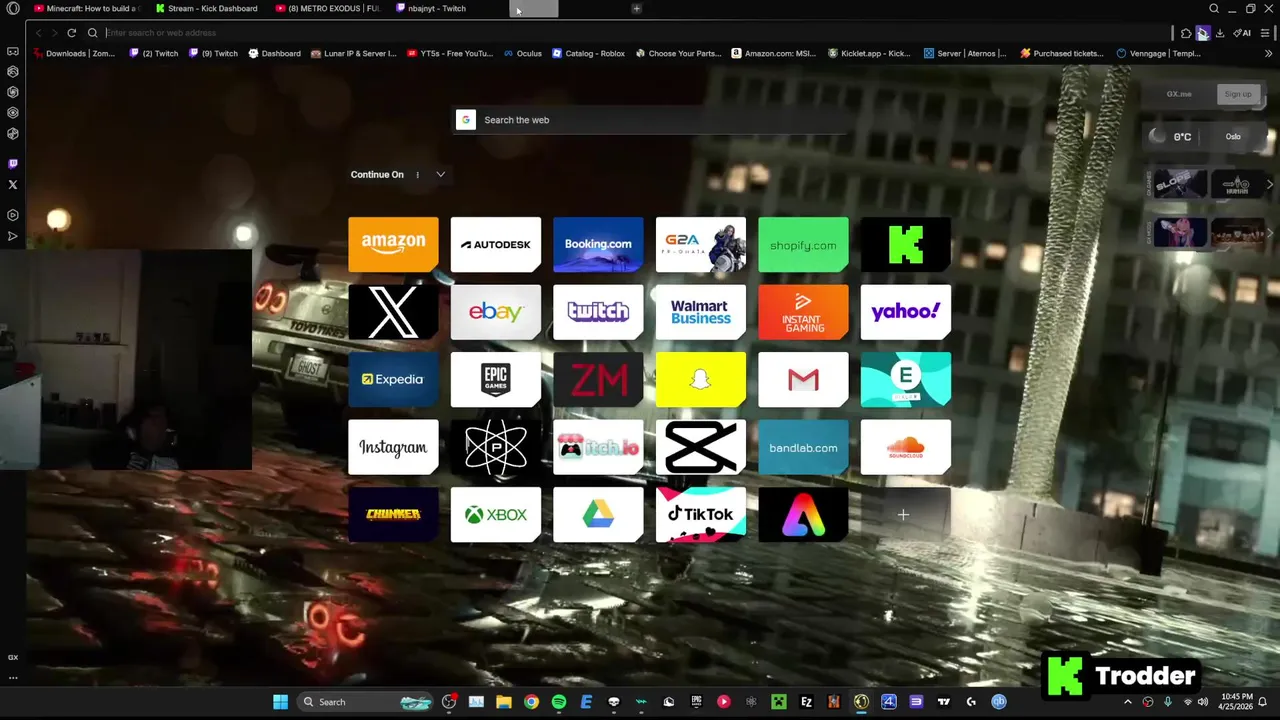Open the Lunar IP & Server bookmark
Screen dimensions: 1280x720
(354, 54)
